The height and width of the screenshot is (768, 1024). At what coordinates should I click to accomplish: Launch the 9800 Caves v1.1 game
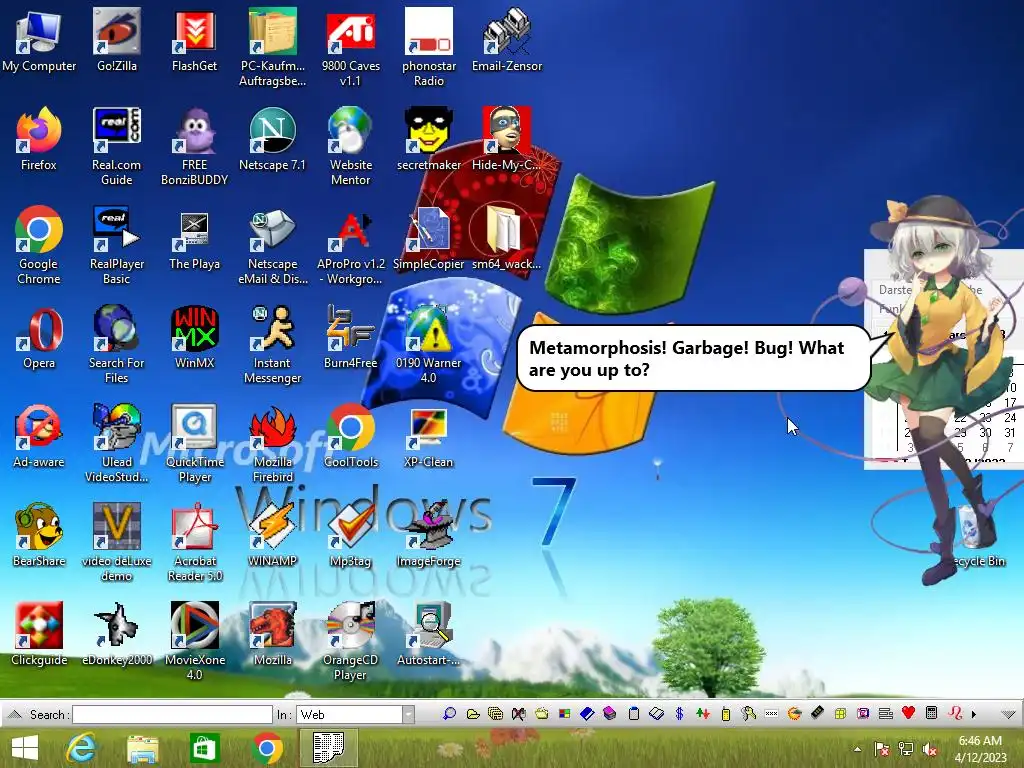pos(351,48)
